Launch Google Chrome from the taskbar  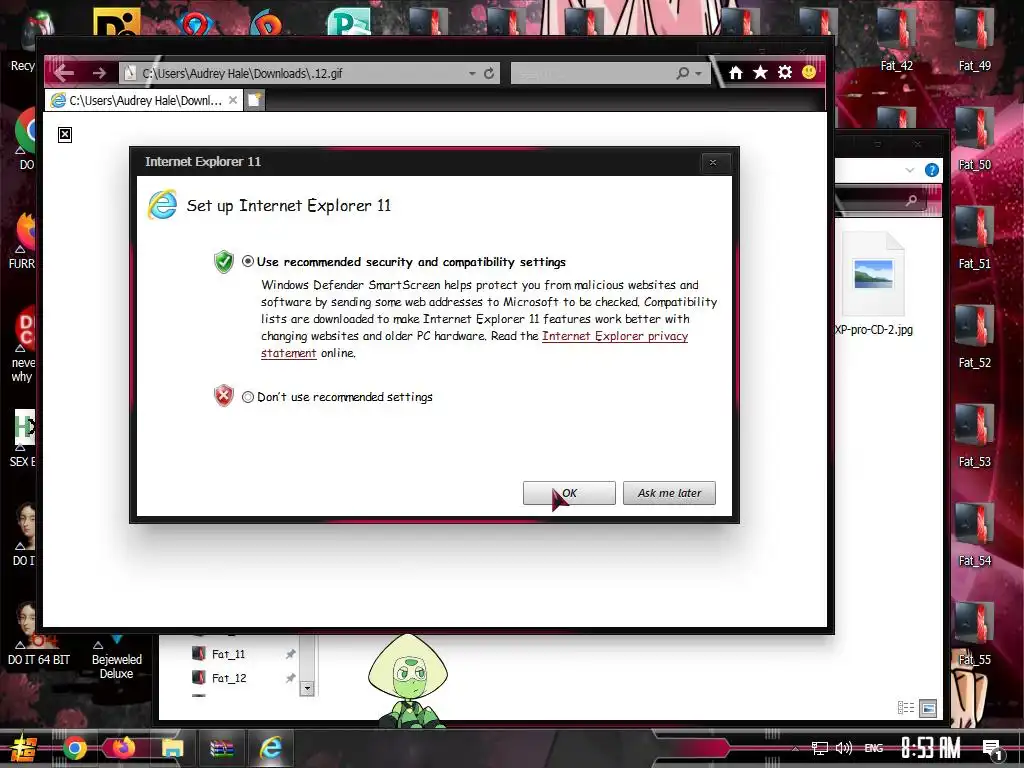click(74, 748)
